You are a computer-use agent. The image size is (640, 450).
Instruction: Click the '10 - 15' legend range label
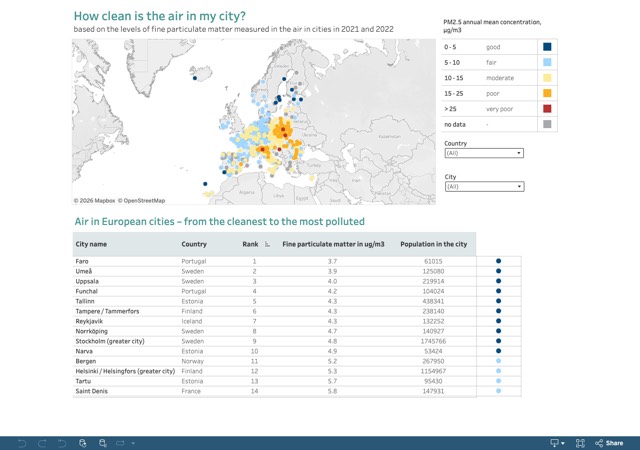click(x=453, y=78)
